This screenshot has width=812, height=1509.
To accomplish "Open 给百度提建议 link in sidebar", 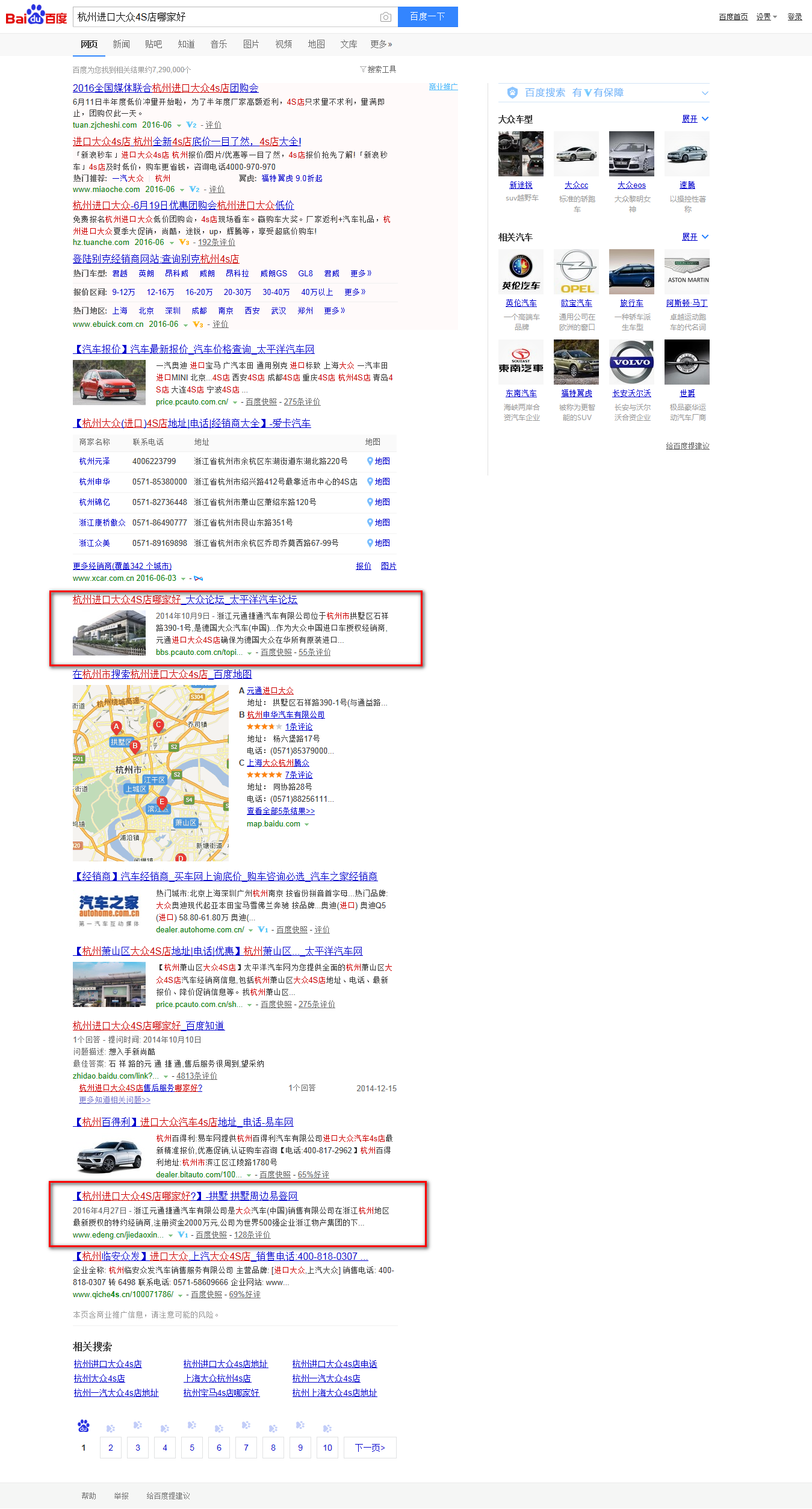I will click(687, 446).
